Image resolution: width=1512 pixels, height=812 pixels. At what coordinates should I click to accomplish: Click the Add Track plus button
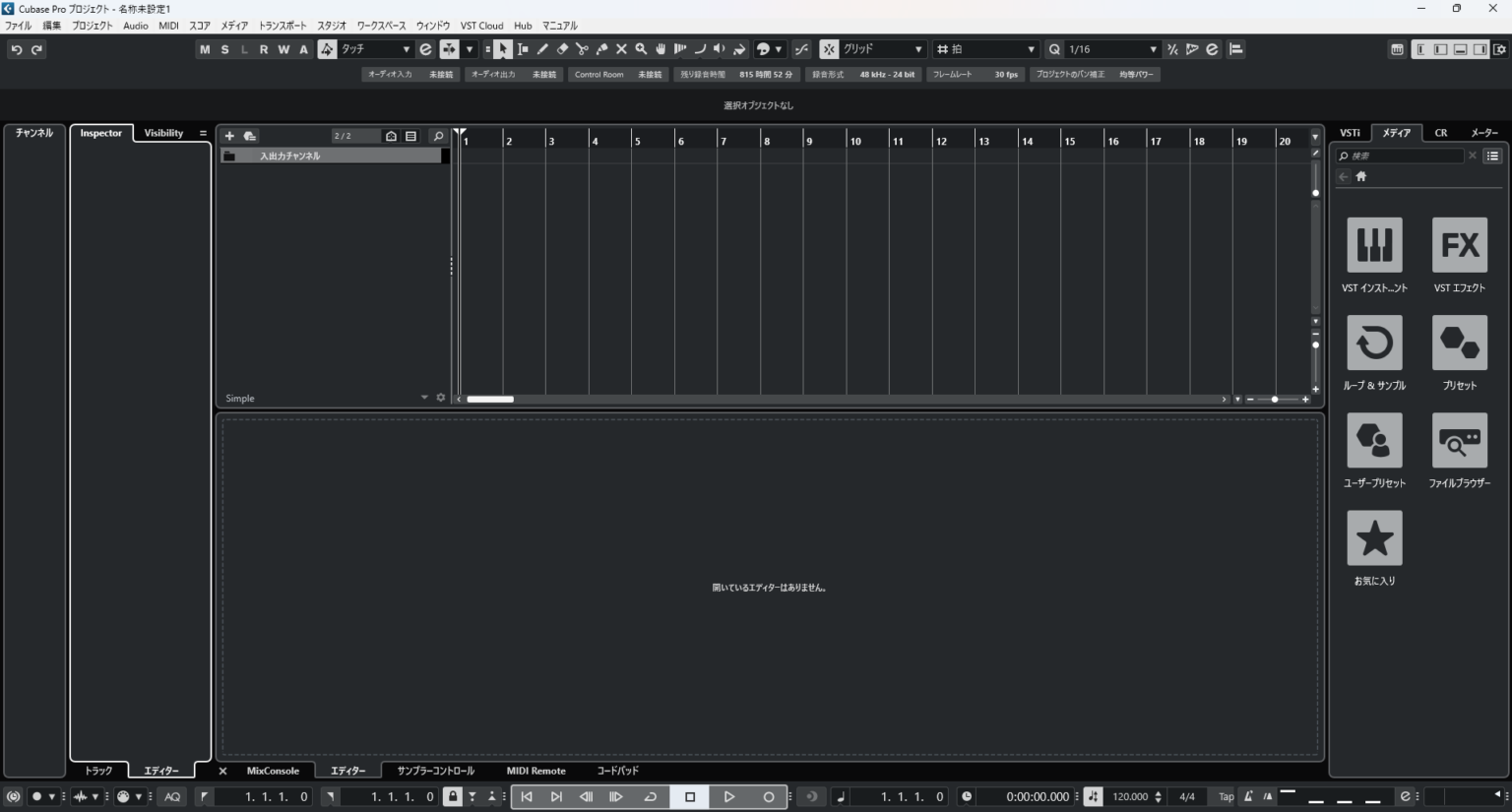coord(229,136)
